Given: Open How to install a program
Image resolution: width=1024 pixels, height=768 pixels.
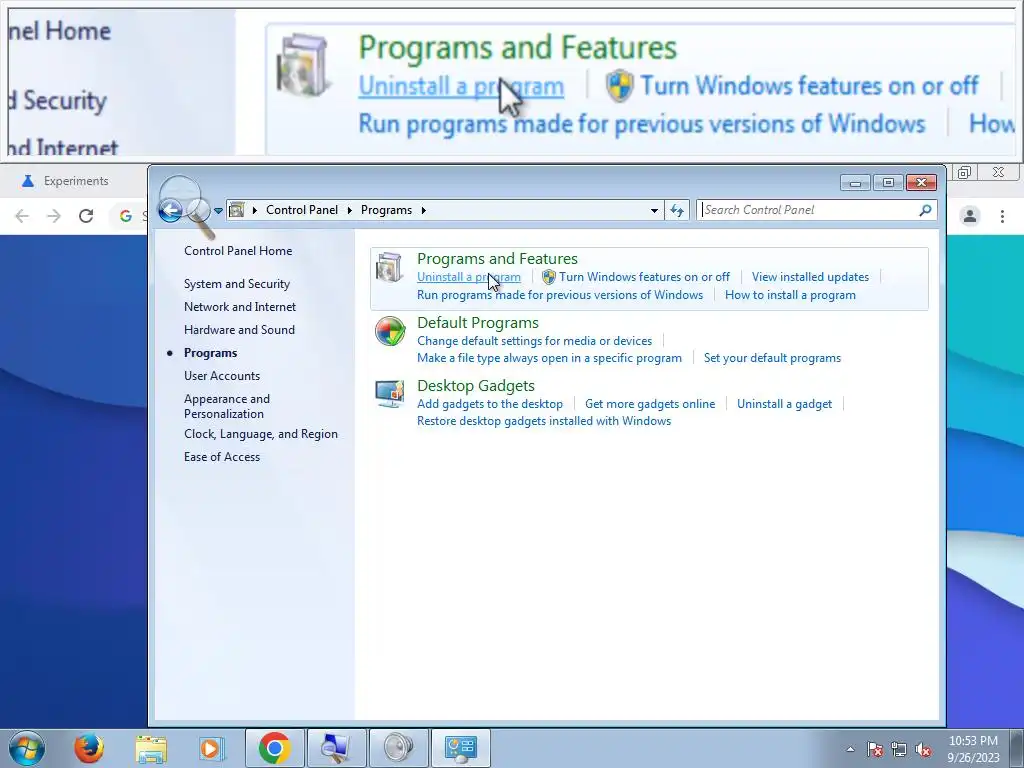Looking at the screenshot, I should pos(790,295).
